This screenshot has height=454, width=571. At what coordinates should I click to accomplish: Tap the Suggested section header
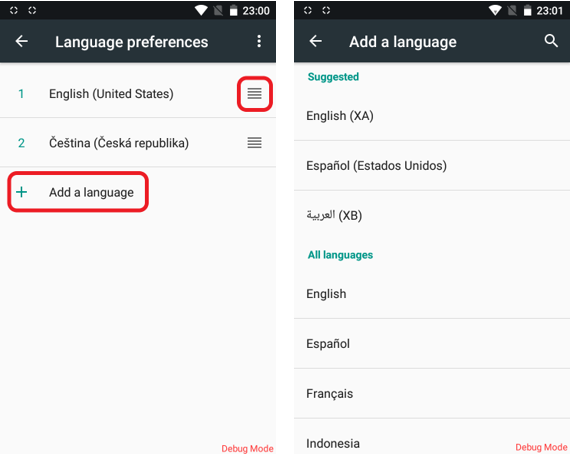click(333, 77)
